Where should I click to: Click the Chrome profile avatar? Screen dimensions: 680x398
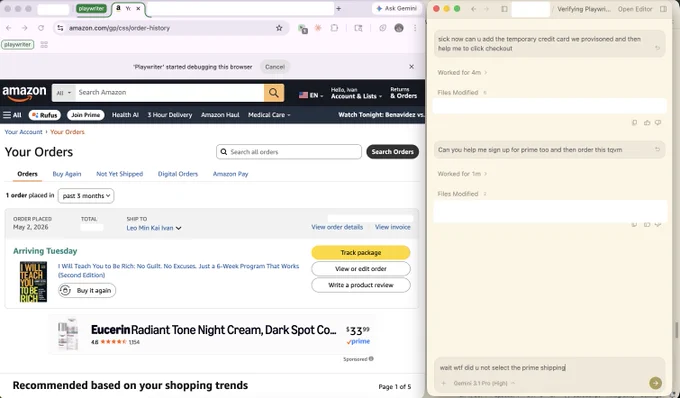(x=399, y=28)
